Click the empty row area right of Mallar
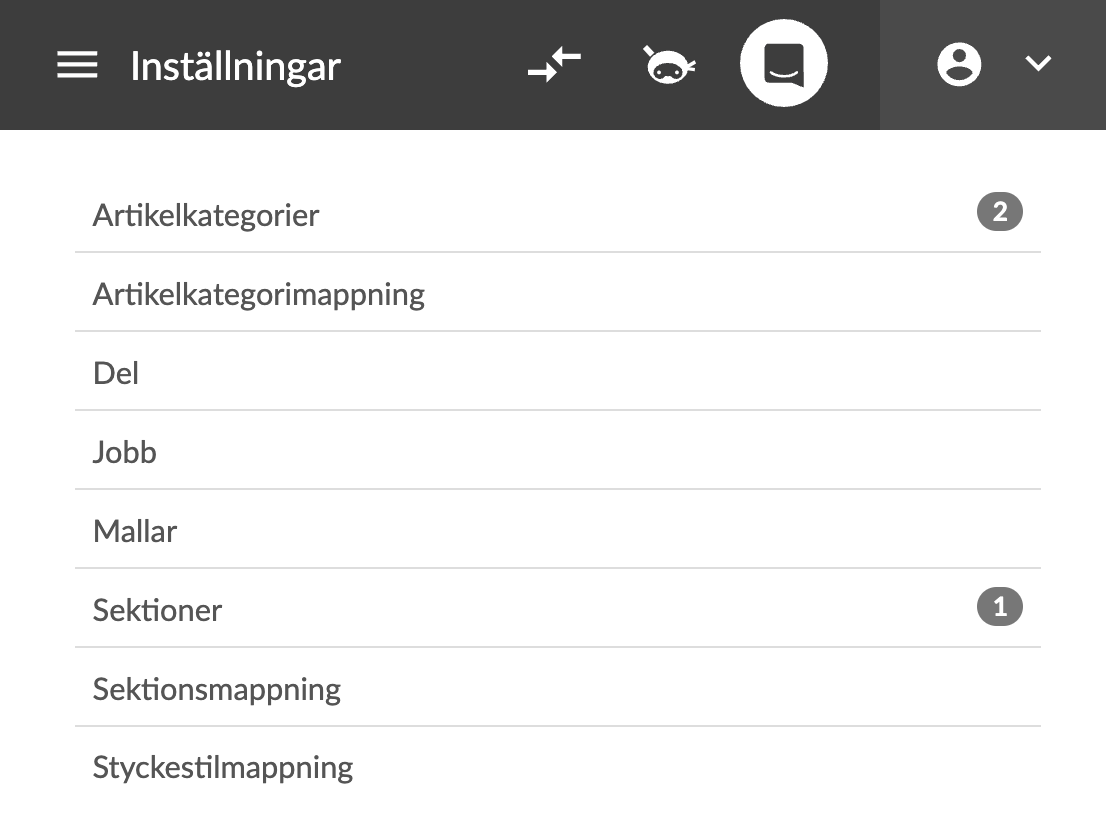The height and width of the screenshot is (832, 1106). point(600,531)
